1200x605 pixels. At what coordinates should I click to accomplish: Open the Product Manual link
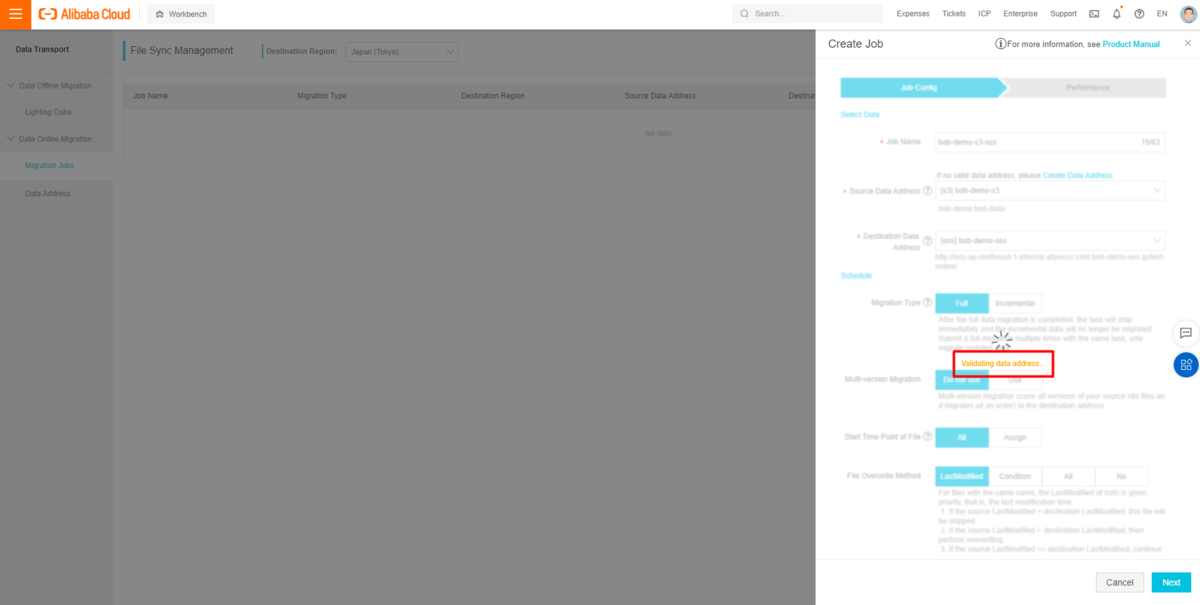coord(1131,44)
